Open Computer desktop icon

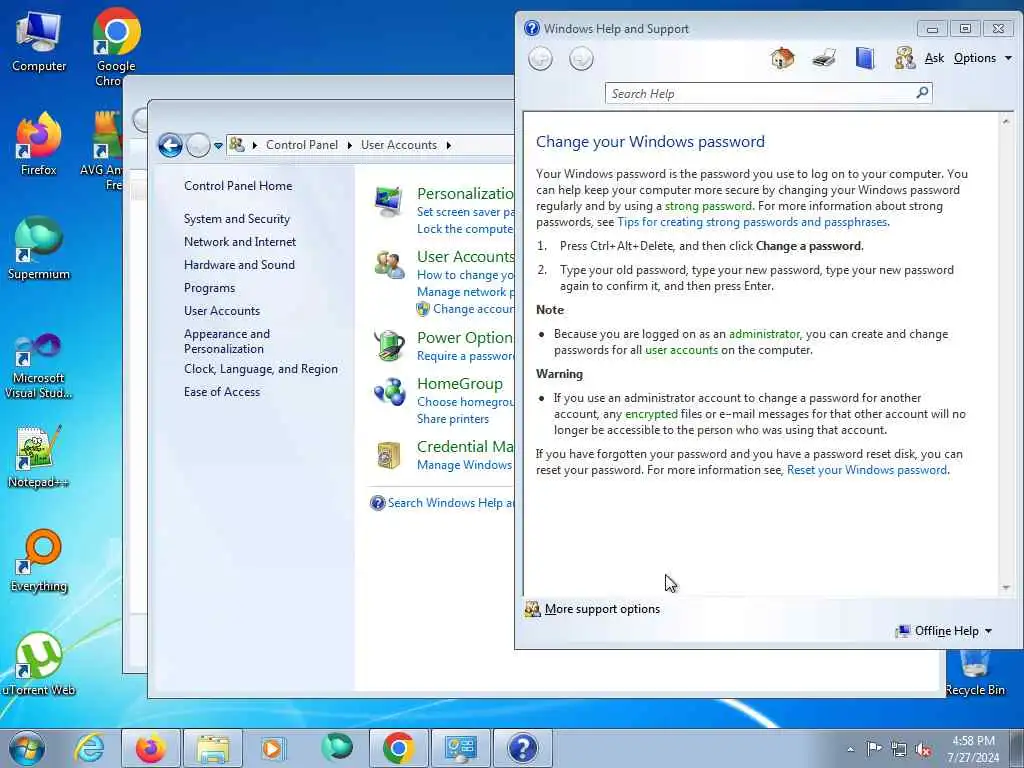pyautogui.click(x=39, y=40)
